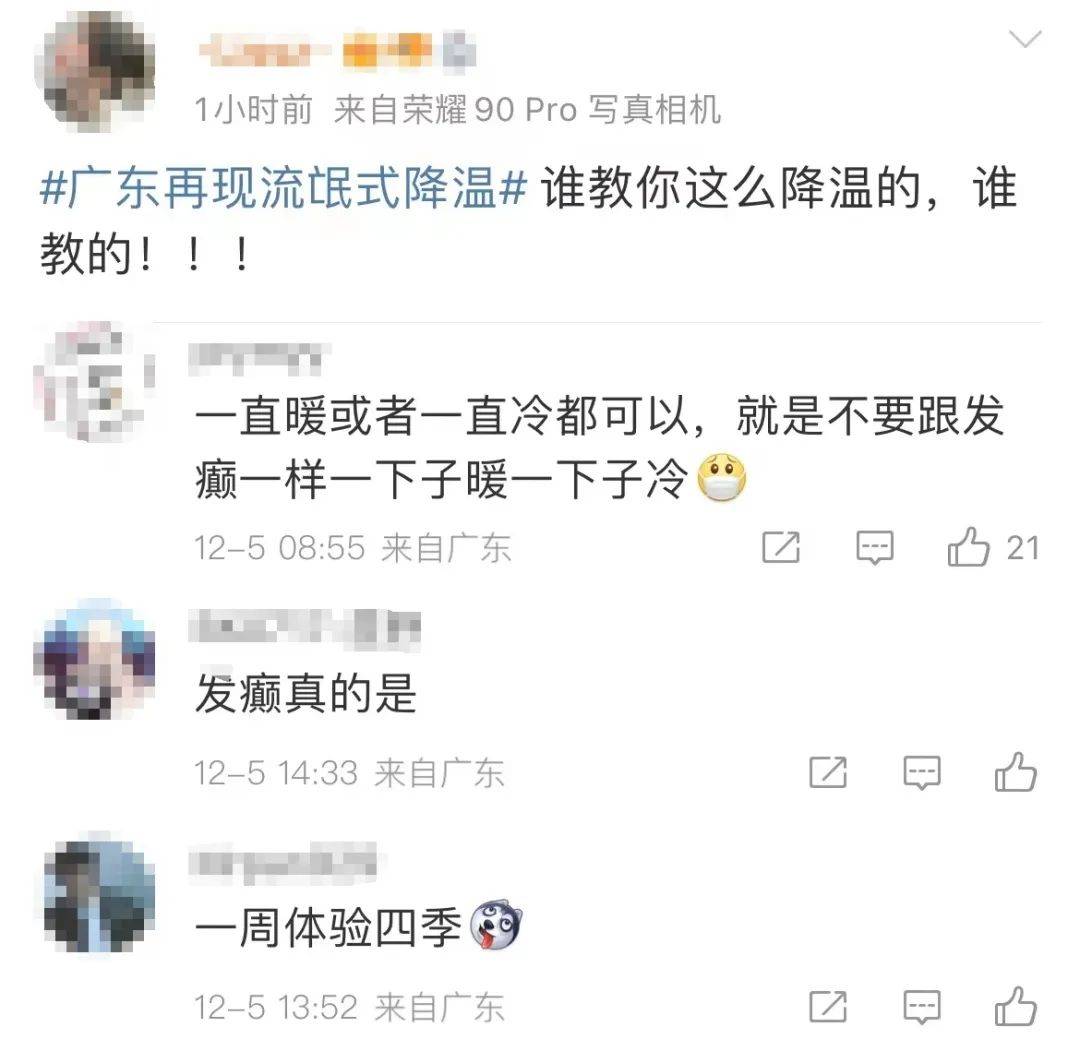1080x1039 pixels.
Task: Repost the 一周体验四季 comment
Action: [x=828, y=1007]
